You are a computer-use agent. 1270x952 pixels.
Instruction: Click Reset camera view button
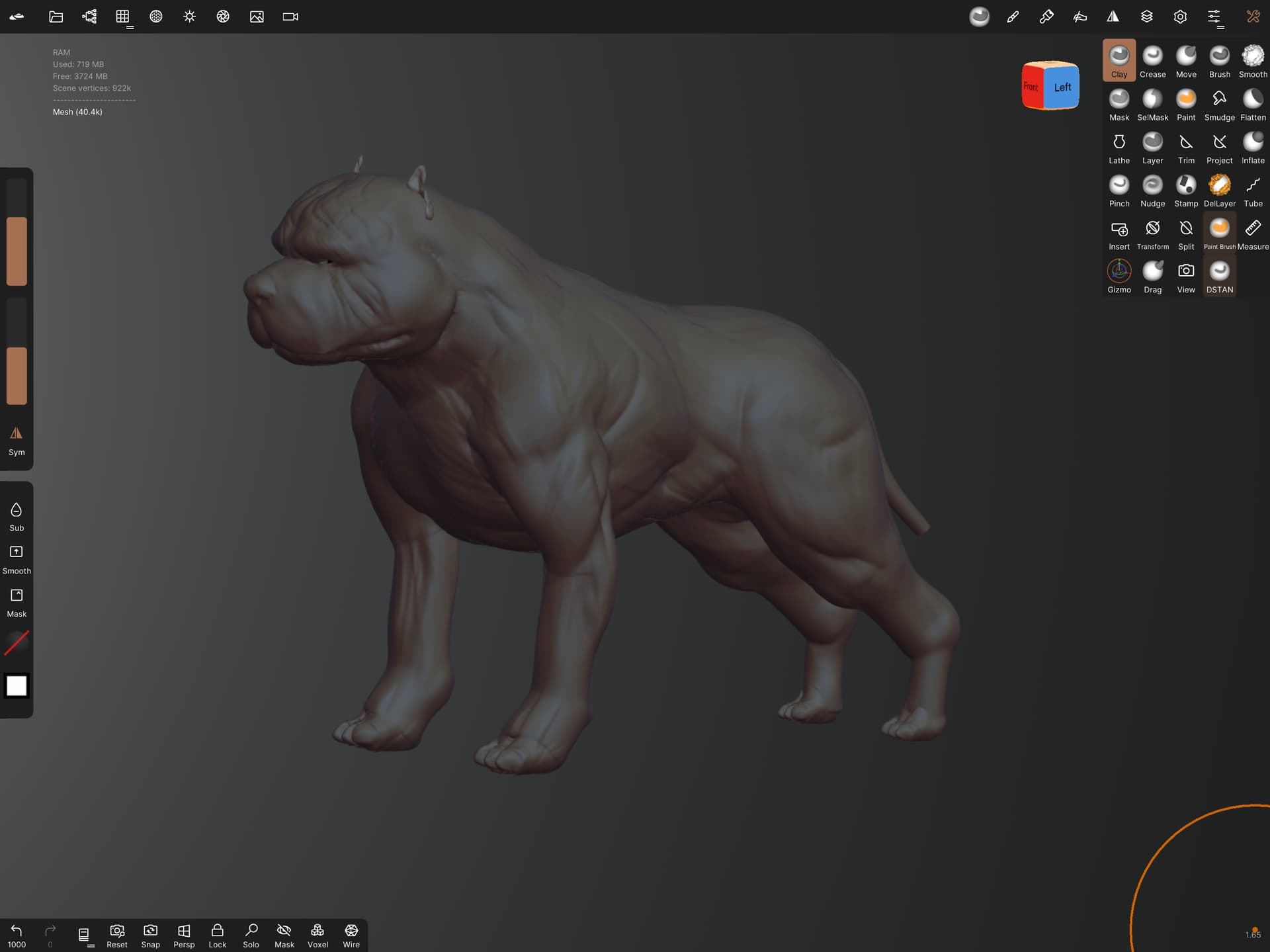[x=117, y=935]
